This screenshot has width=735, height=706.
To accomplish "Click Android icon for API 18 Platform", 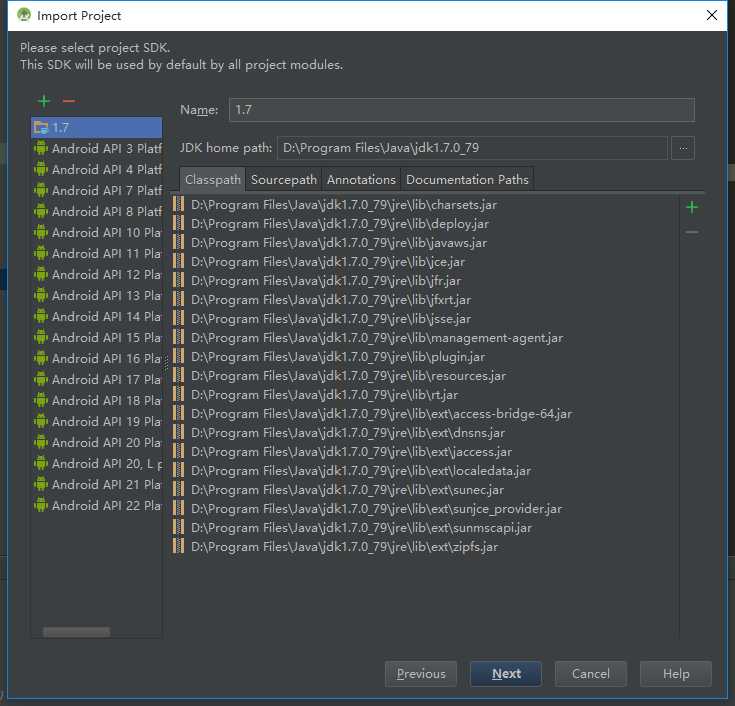I will coord(41,400).
